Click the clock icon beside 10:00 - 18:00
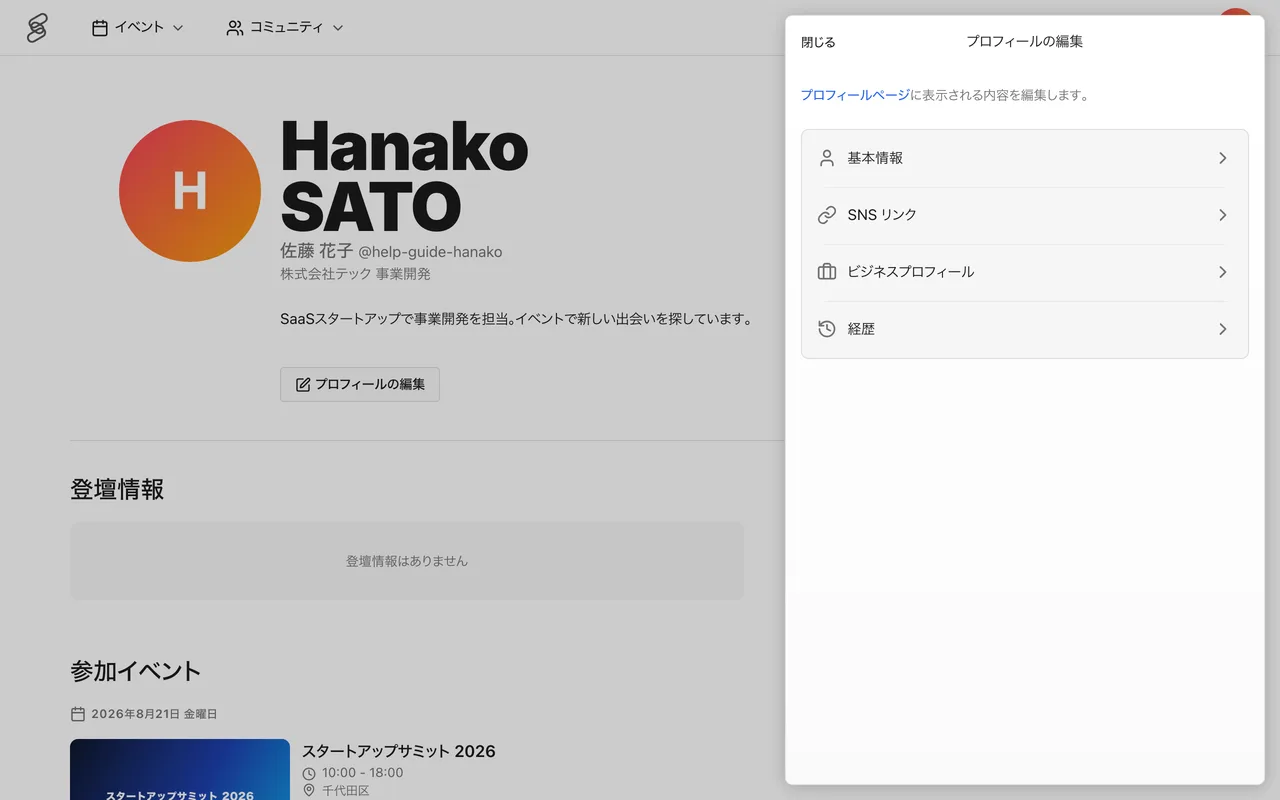This screenshot has height=800, width=1280. click(x=309, y=773)
